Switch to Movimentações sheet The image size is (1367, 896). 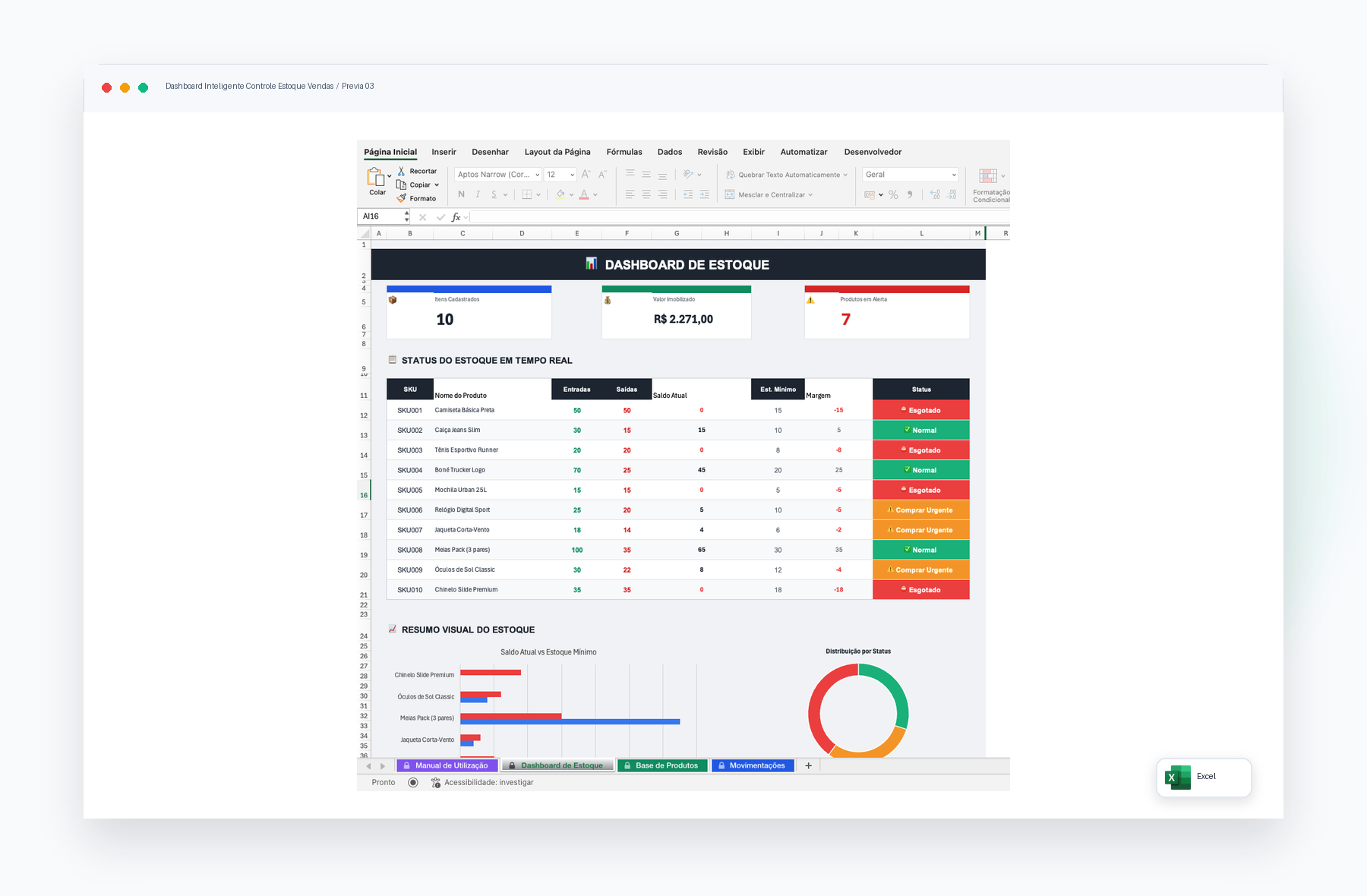point(753,765)
